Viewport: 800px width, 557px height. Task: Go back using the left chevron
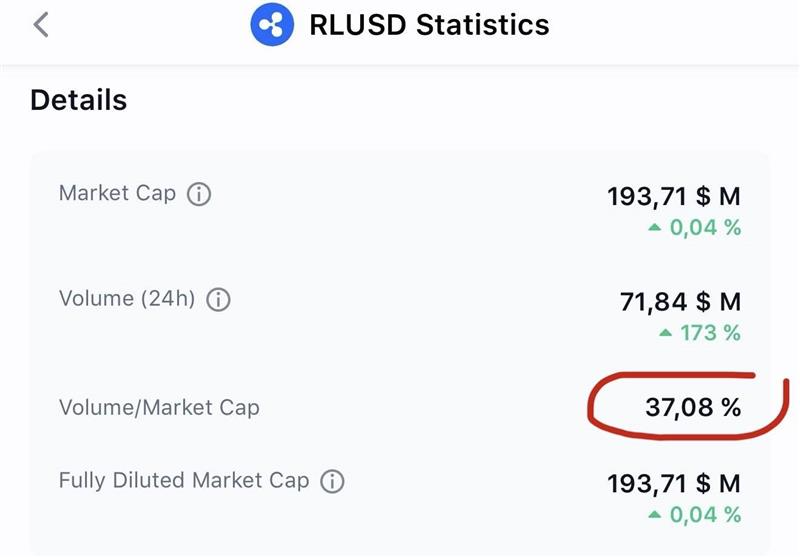click(40, 25)
